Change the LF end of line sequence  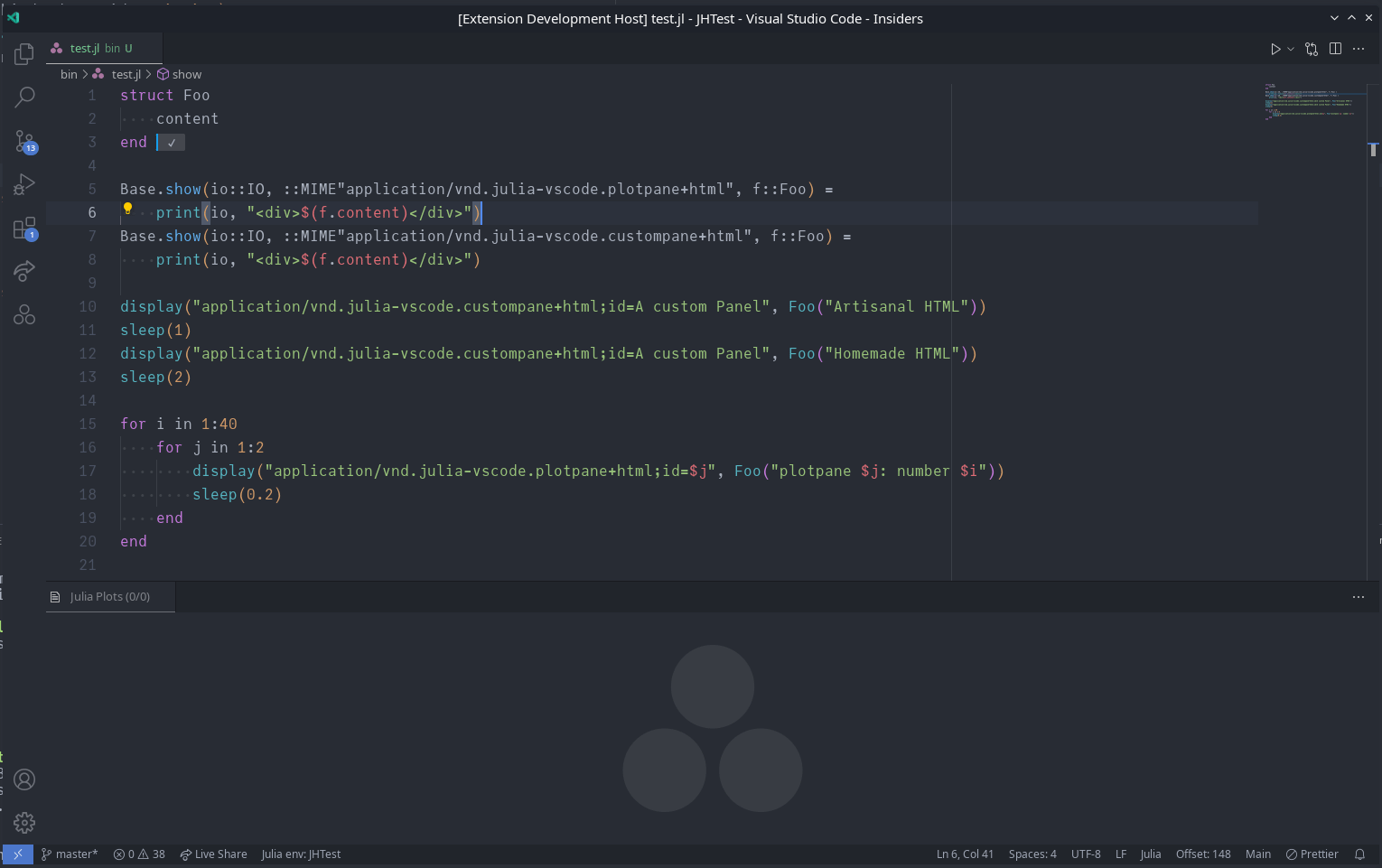pos(1121,854)
